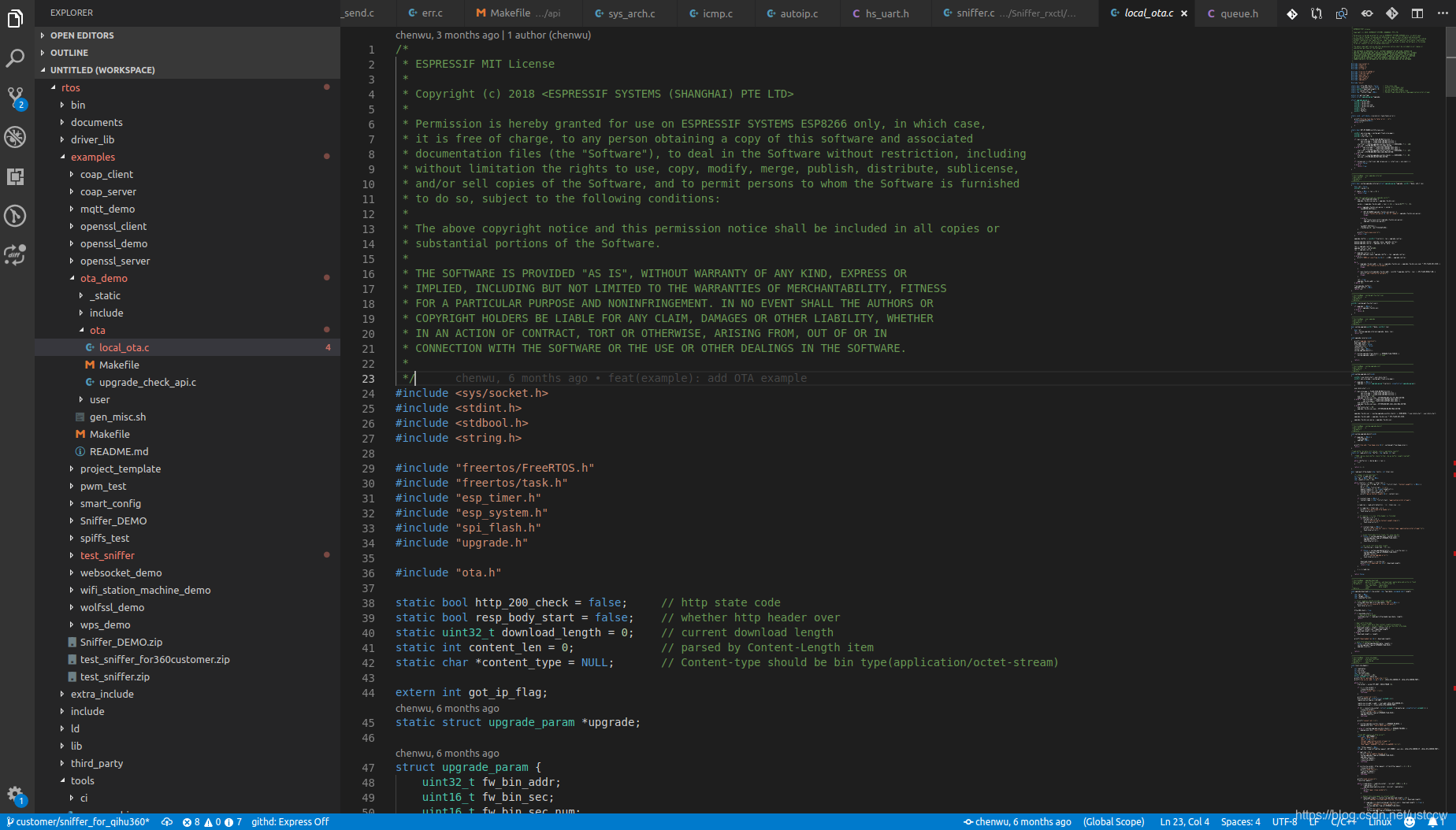Change encoding via UTF-8 indicator
This screenshot has height=830, width=1456.
click(x=1284, y=822)
